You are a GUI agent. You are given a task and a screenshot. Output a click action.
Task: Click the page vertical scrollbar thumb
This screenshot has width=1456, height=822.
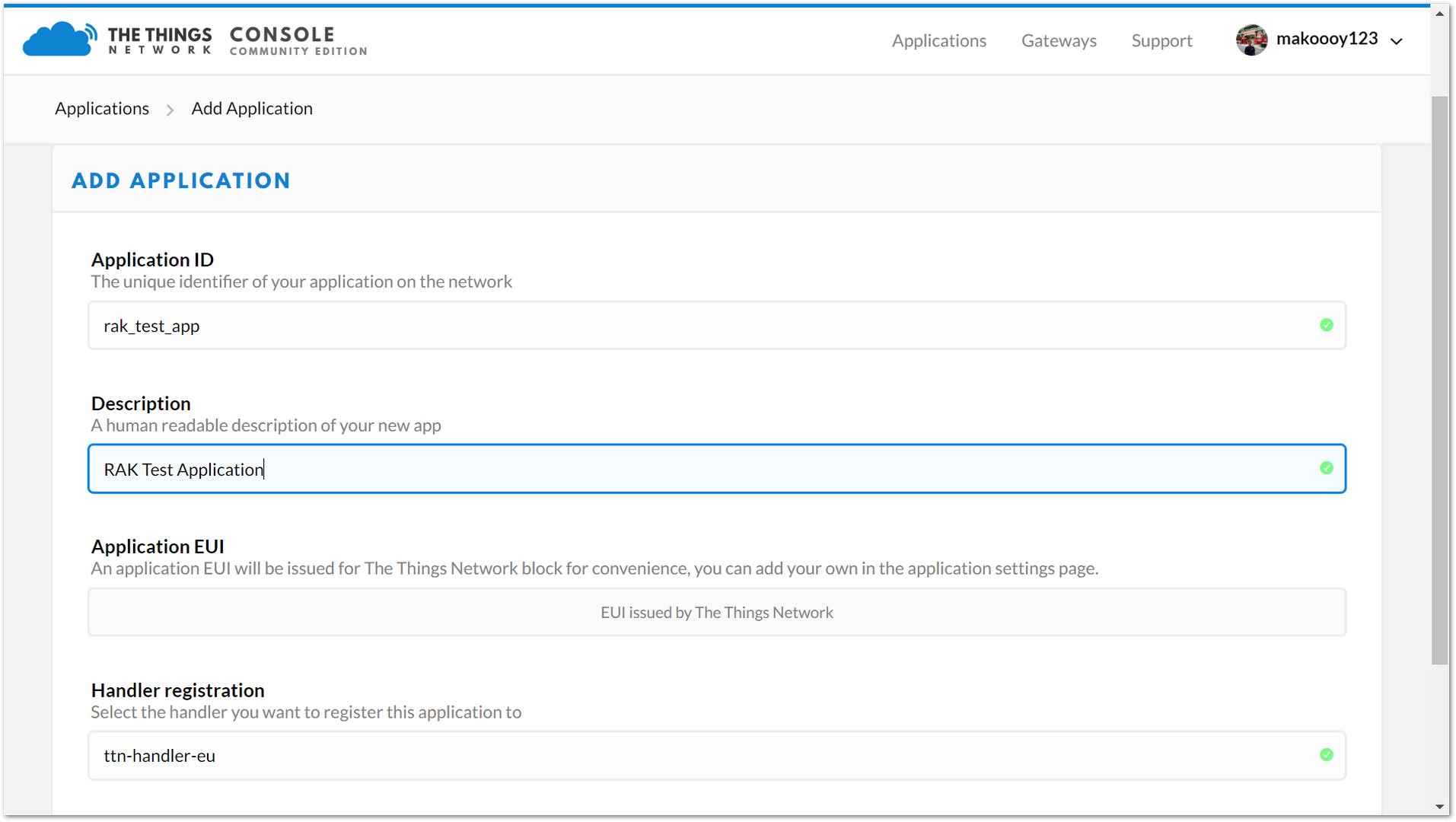1439,381
